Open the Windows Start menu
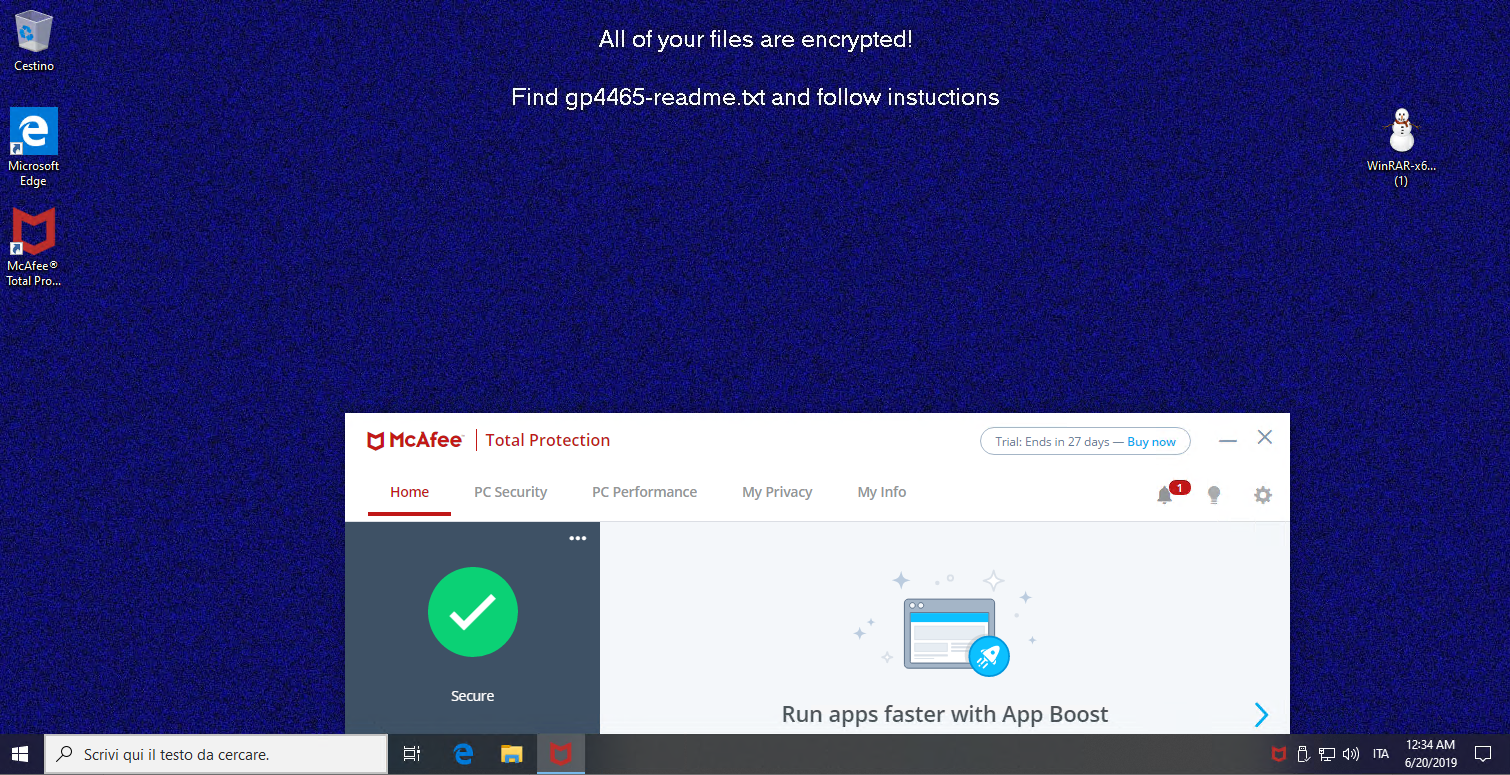Viewport: 1510px width, 775px height. (x=20, y=755)
